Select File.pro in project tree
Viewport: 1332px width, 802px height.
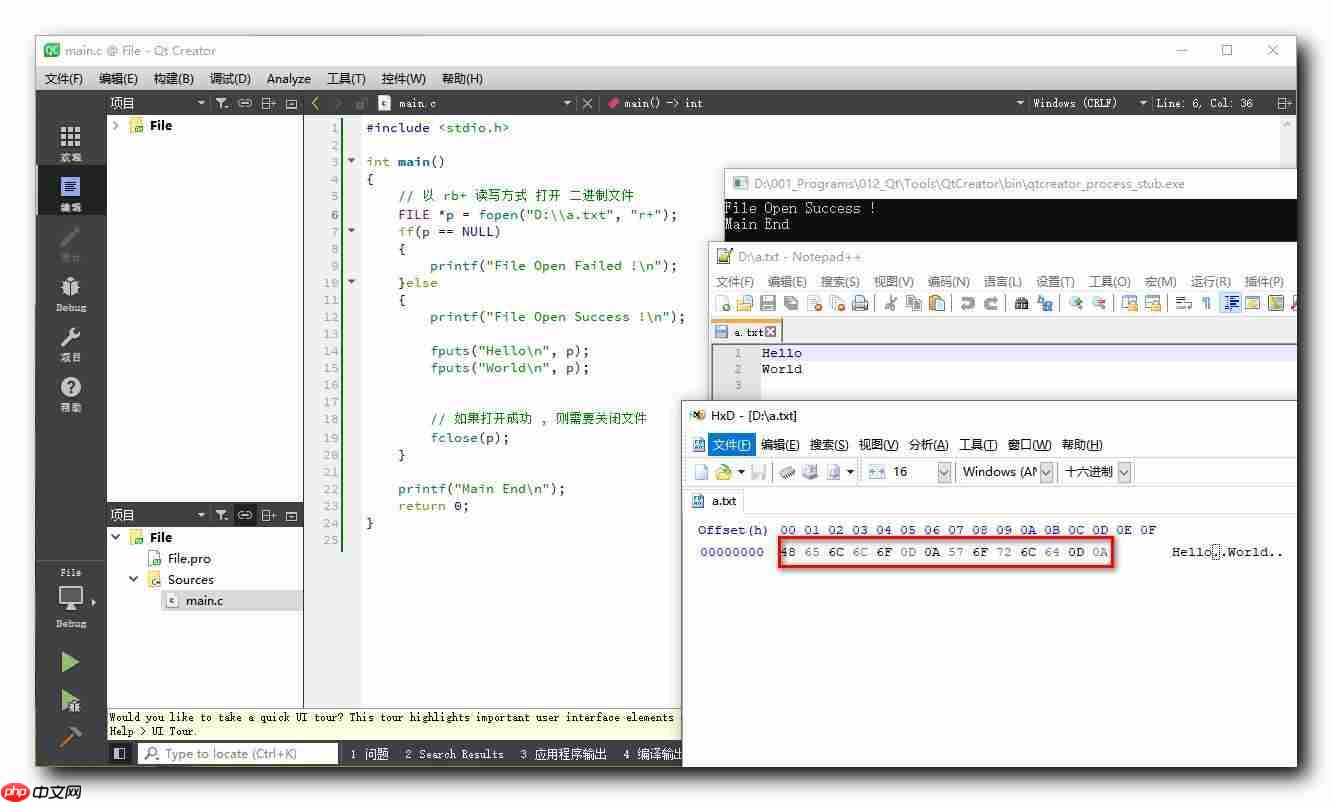pyautogui.click(x=189, y=558)
